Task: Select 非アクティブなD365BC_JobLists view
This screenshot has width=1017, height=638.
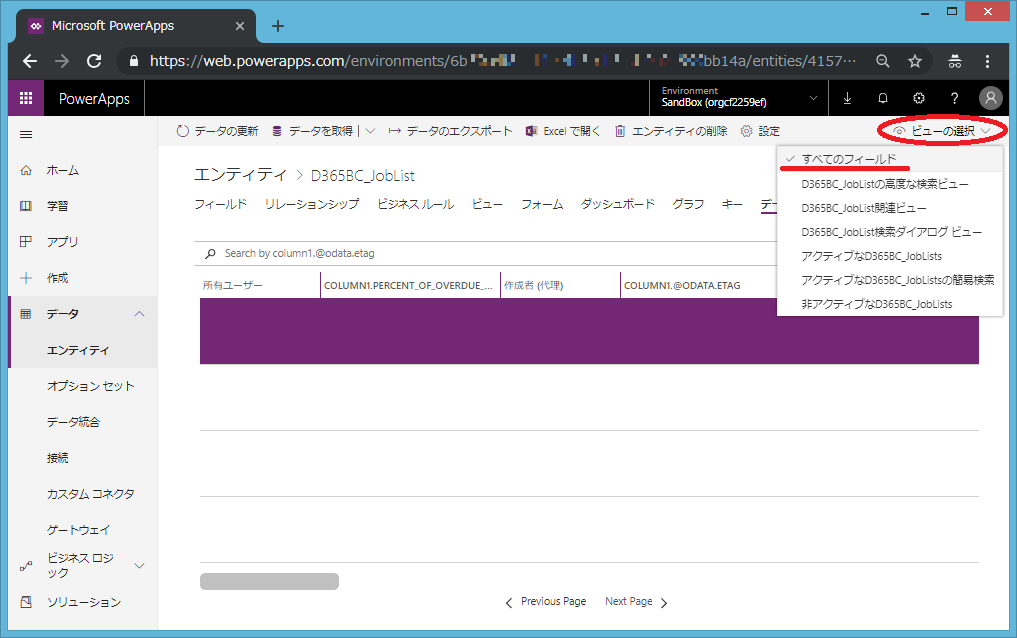Action: (890, 304)
